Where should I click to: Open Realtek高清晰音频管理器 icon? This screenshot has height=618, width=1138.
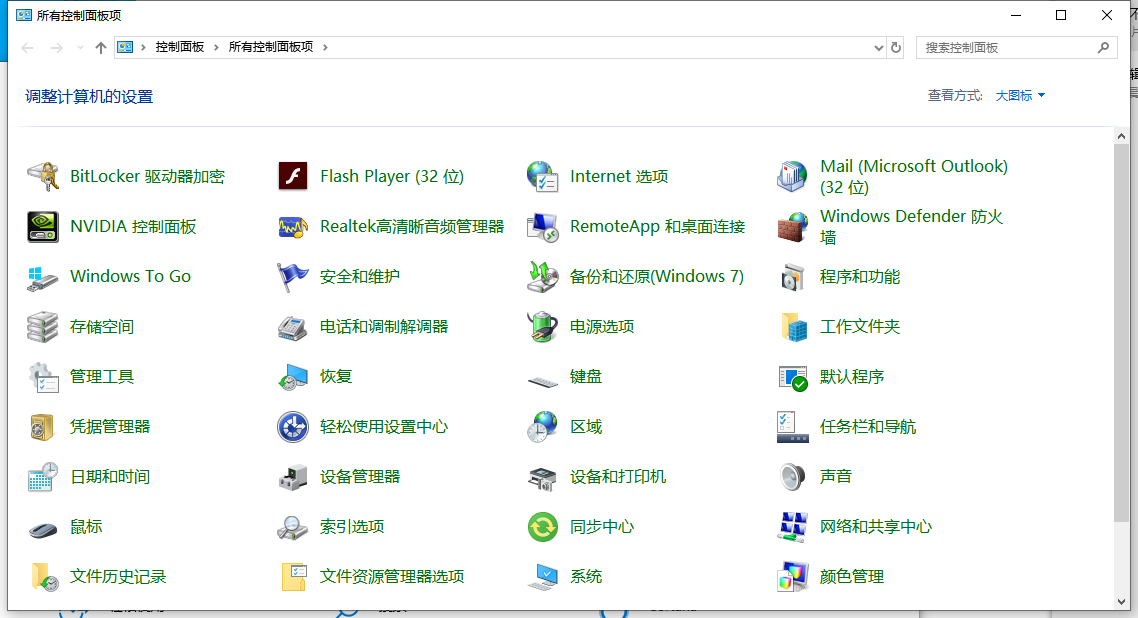coord(293,227)
